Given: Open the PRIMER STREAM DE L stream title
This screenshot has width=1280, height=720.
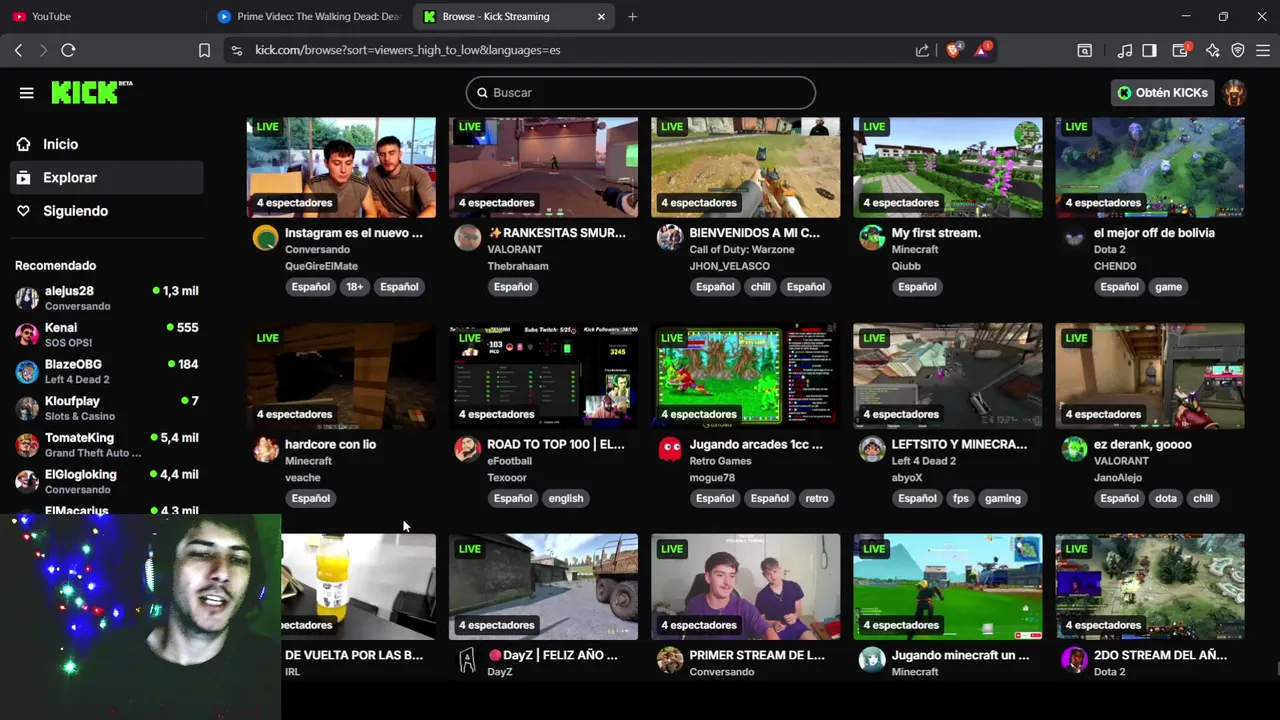Looking at the screenshot, I should pyautogui.click(x=757, y=655).
